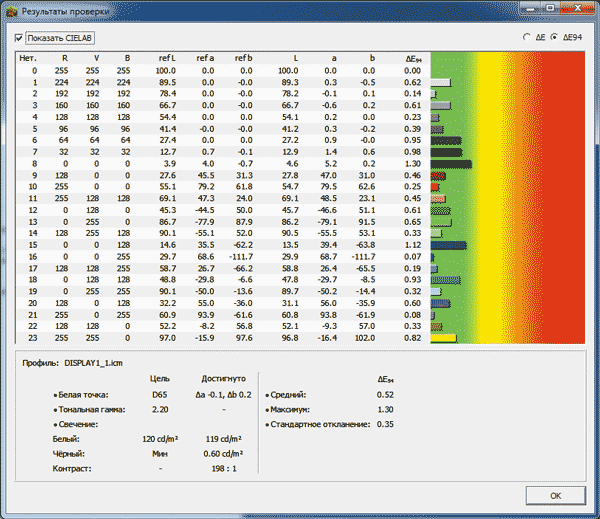Click a value 93.8 in row 21
Screen dimensions: 600x519
[x=329, y=315]
